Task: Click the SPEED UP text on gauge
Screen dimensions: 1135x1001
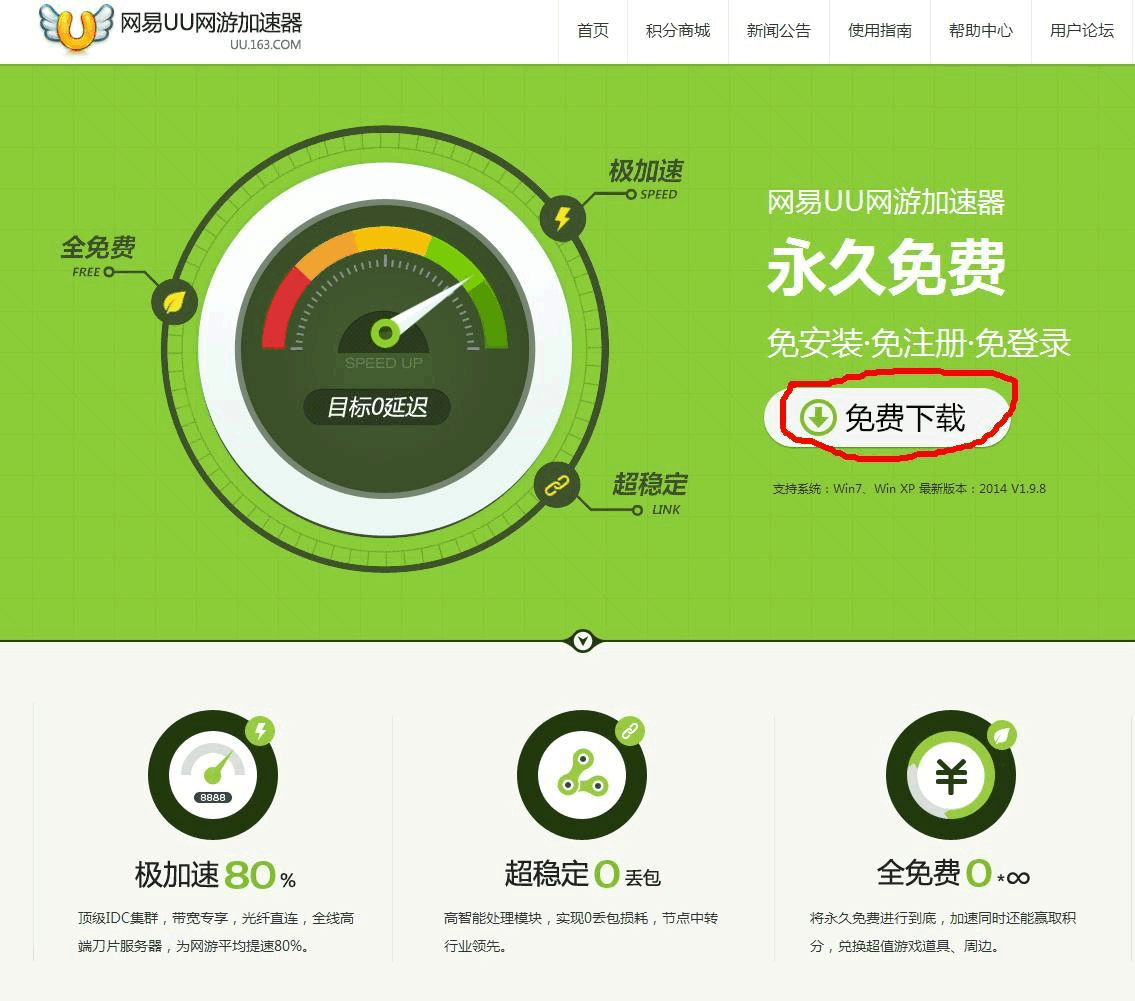Action: [x=384, y=363]
